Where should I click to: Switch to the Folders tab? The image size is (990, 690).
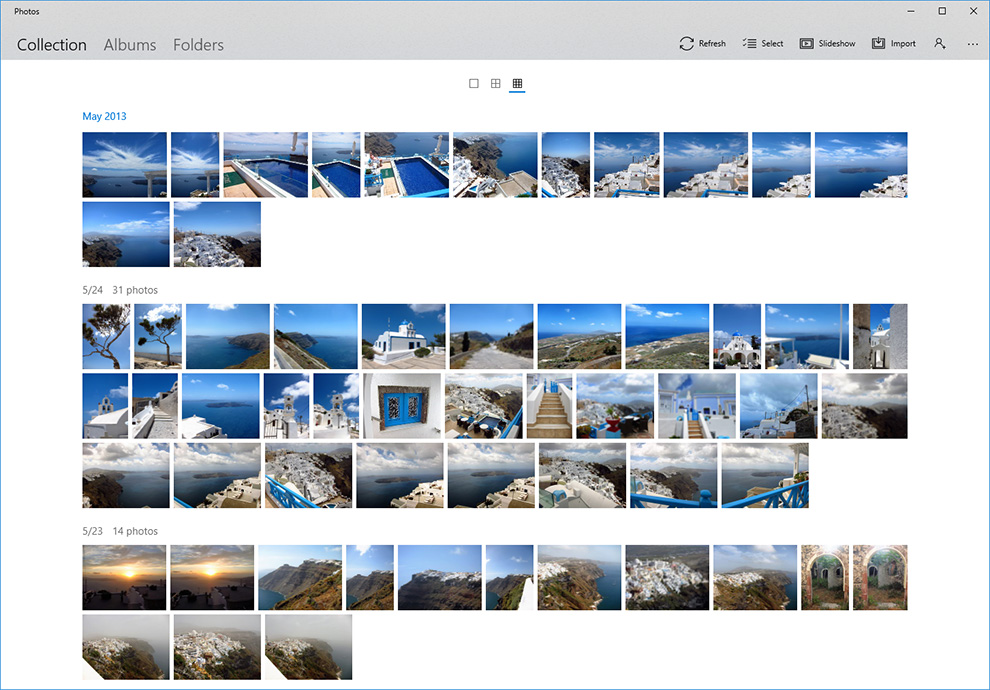pyautogui.click(x=198, y=45)
